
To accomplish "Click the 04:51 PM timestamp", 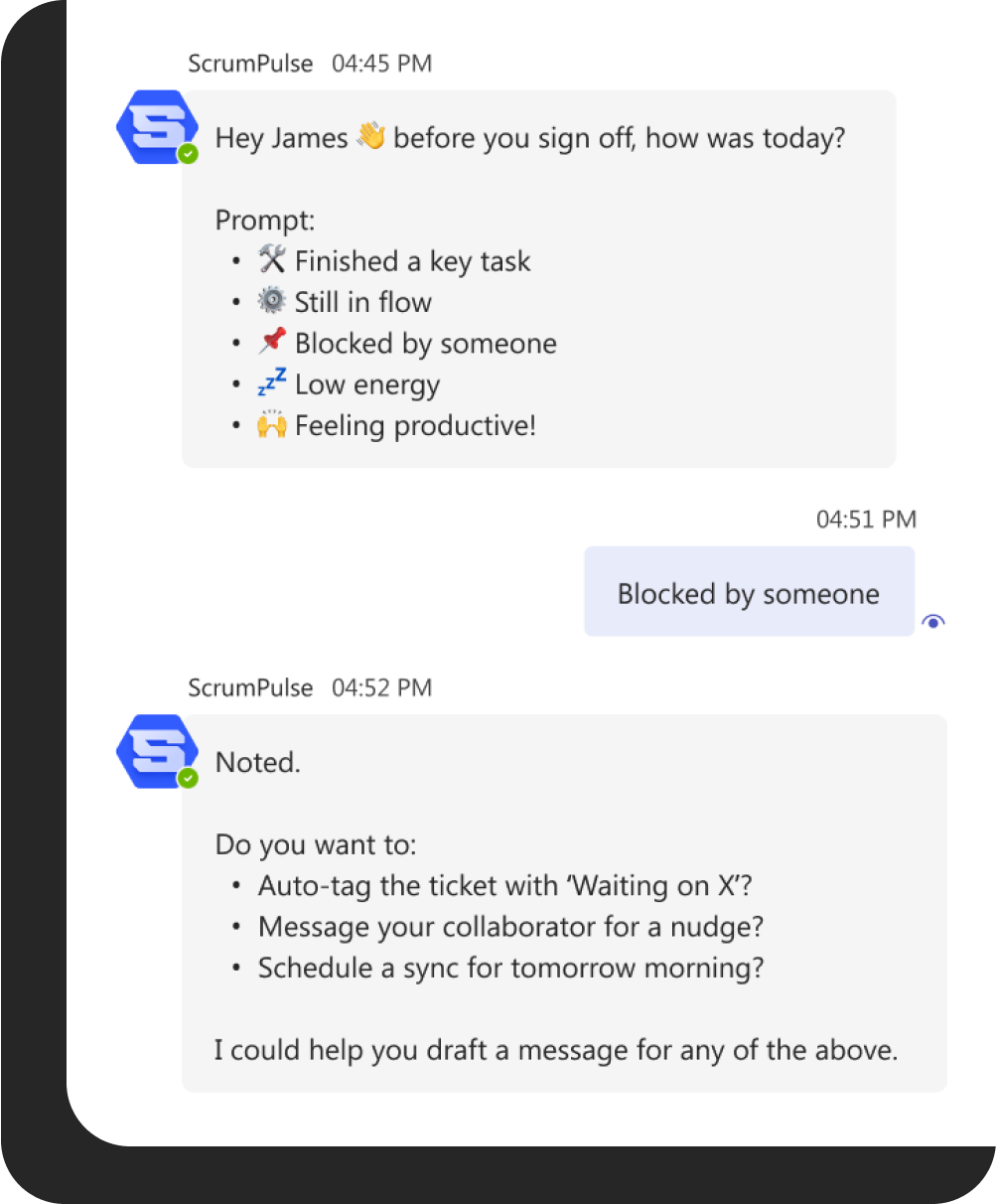I will 866,519.
